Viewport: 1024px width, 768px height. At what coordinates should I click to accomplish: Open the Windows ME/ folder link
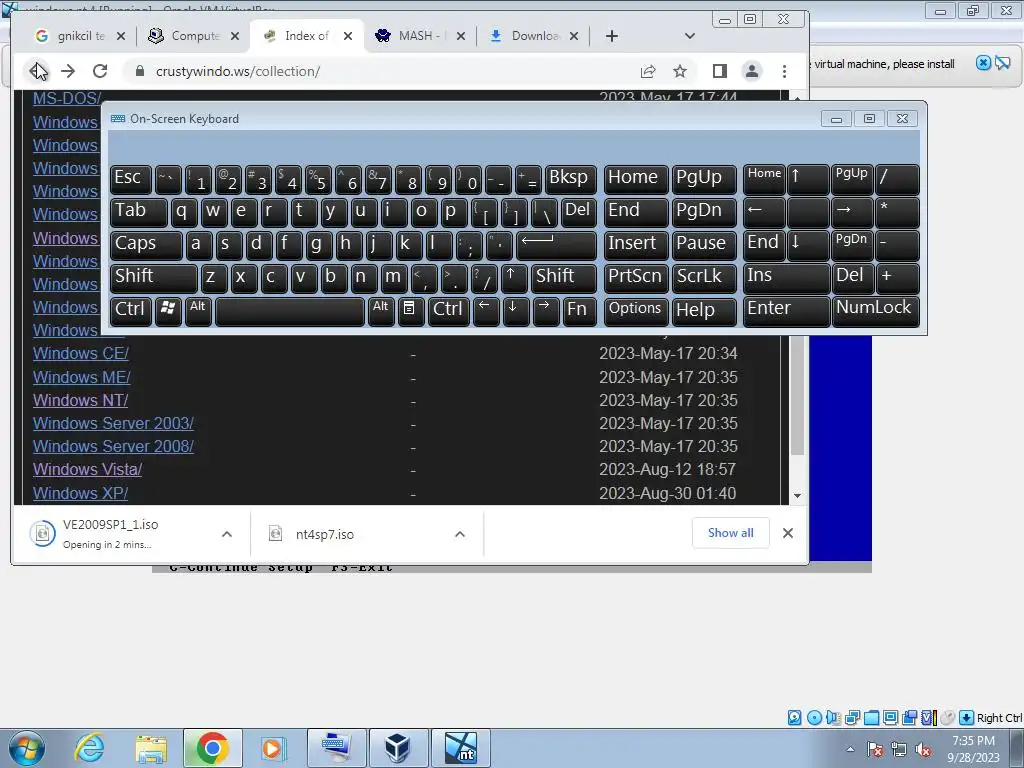82,377
